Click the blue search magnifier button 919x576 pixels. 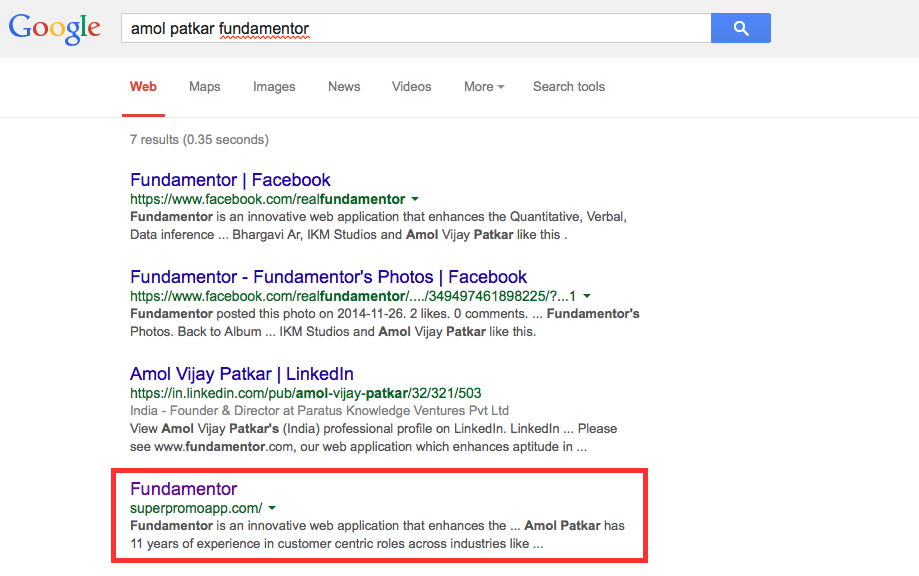(740, 28)
